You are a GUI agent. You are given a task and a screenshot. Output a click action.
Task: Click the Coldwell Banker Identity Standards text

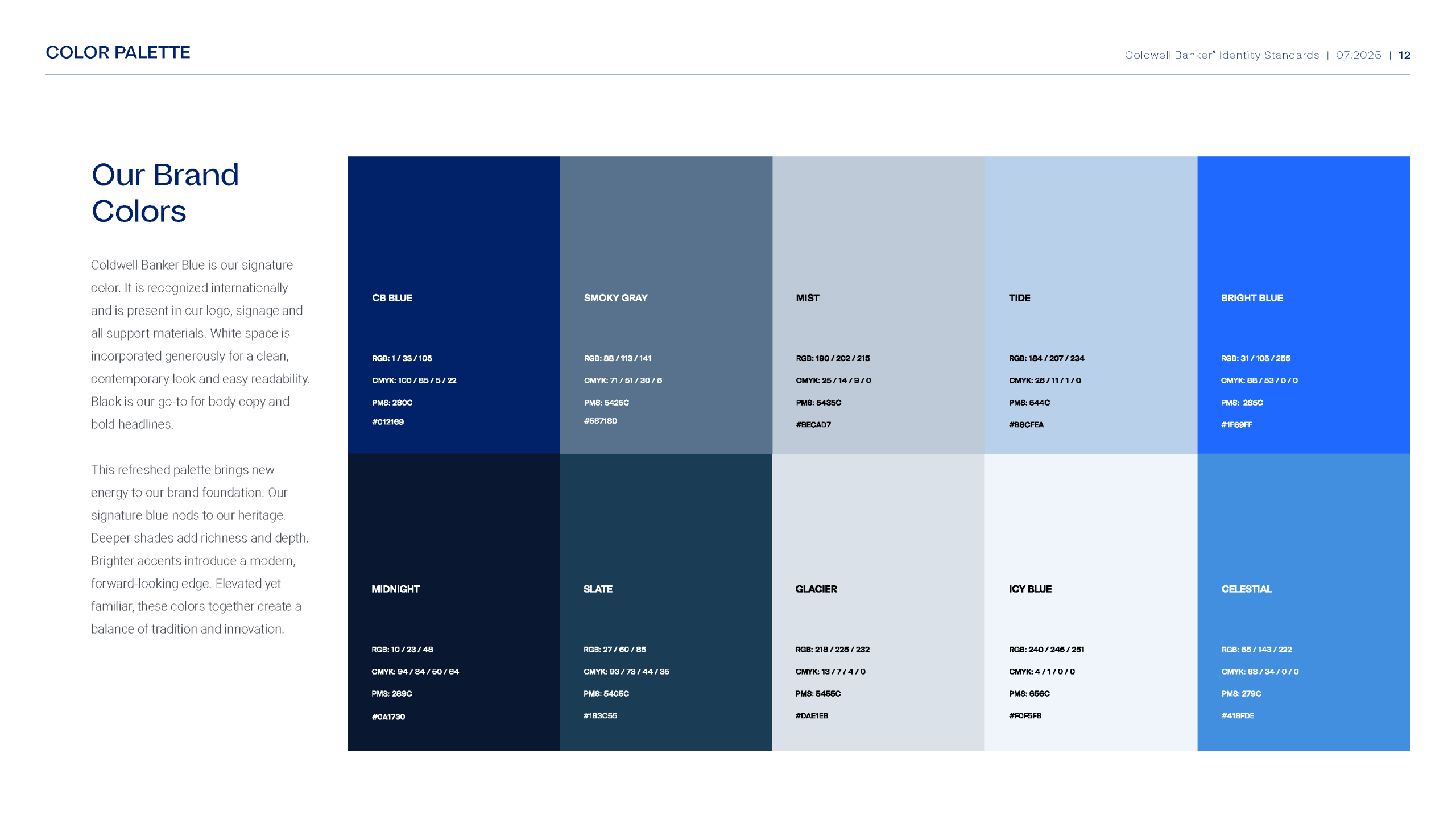1222,55
